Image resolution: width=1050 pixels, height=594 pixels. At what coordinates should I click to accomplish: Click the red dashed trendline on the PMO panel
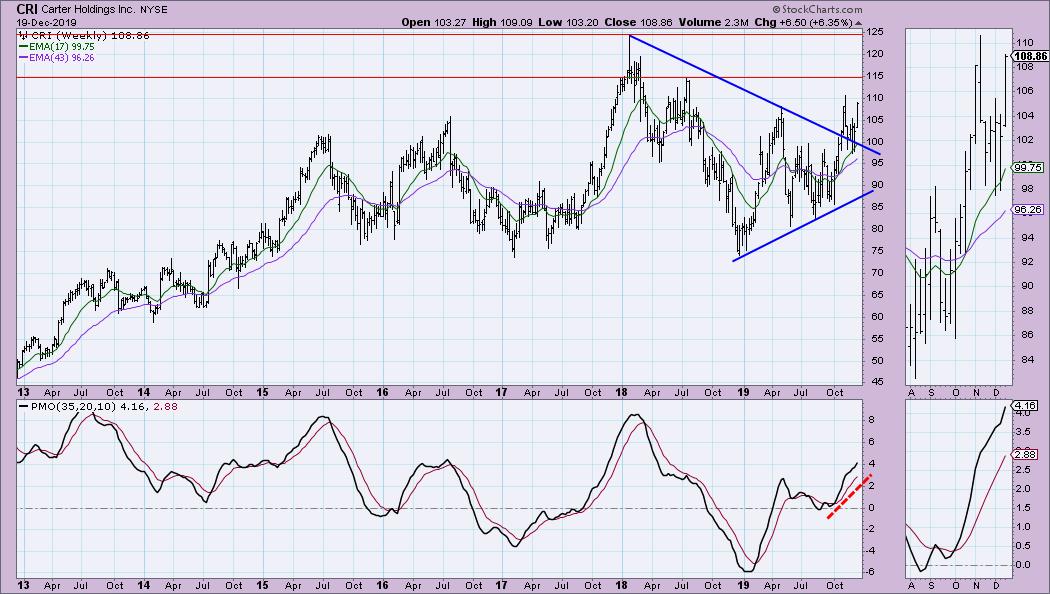tap(849, 496)
